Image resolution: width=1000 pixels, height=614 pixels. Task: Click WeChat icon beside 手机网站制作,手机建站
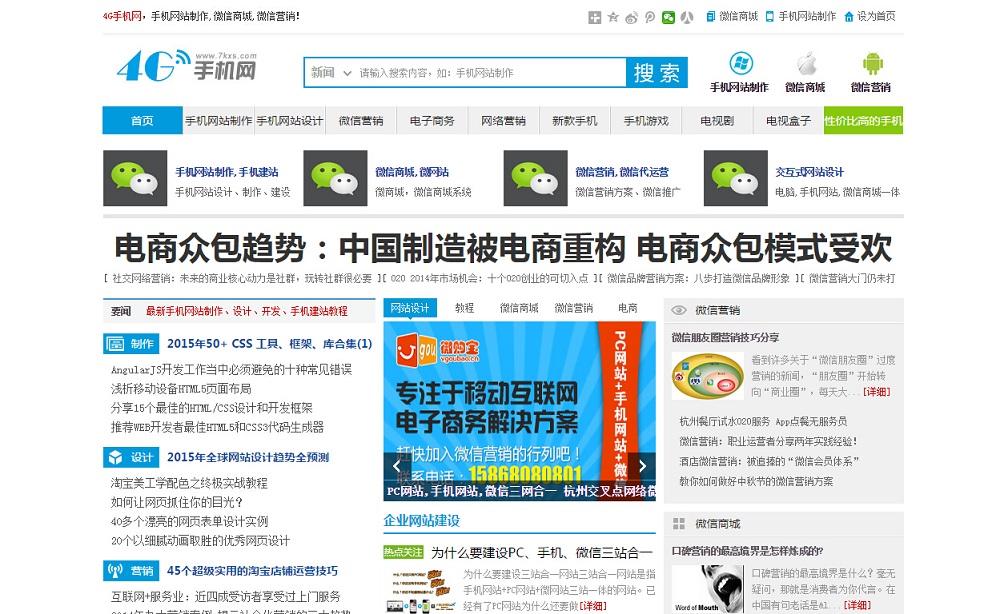tap(135, 178)
